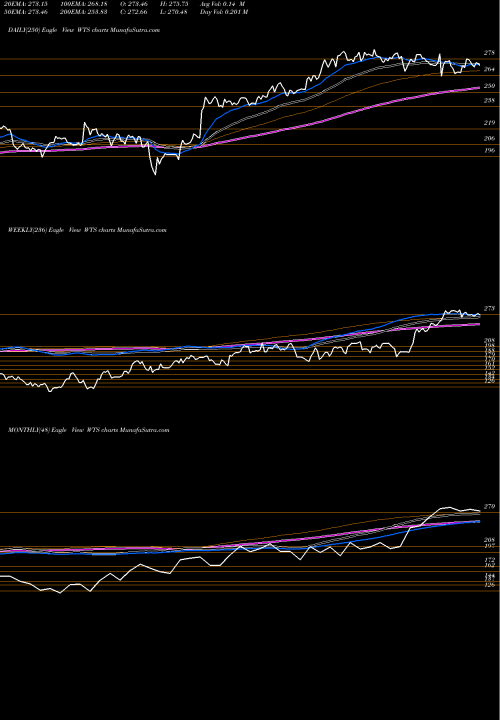Click the 208 price label on weekly chart
The image size is (500, 720).
pos(489,340)
